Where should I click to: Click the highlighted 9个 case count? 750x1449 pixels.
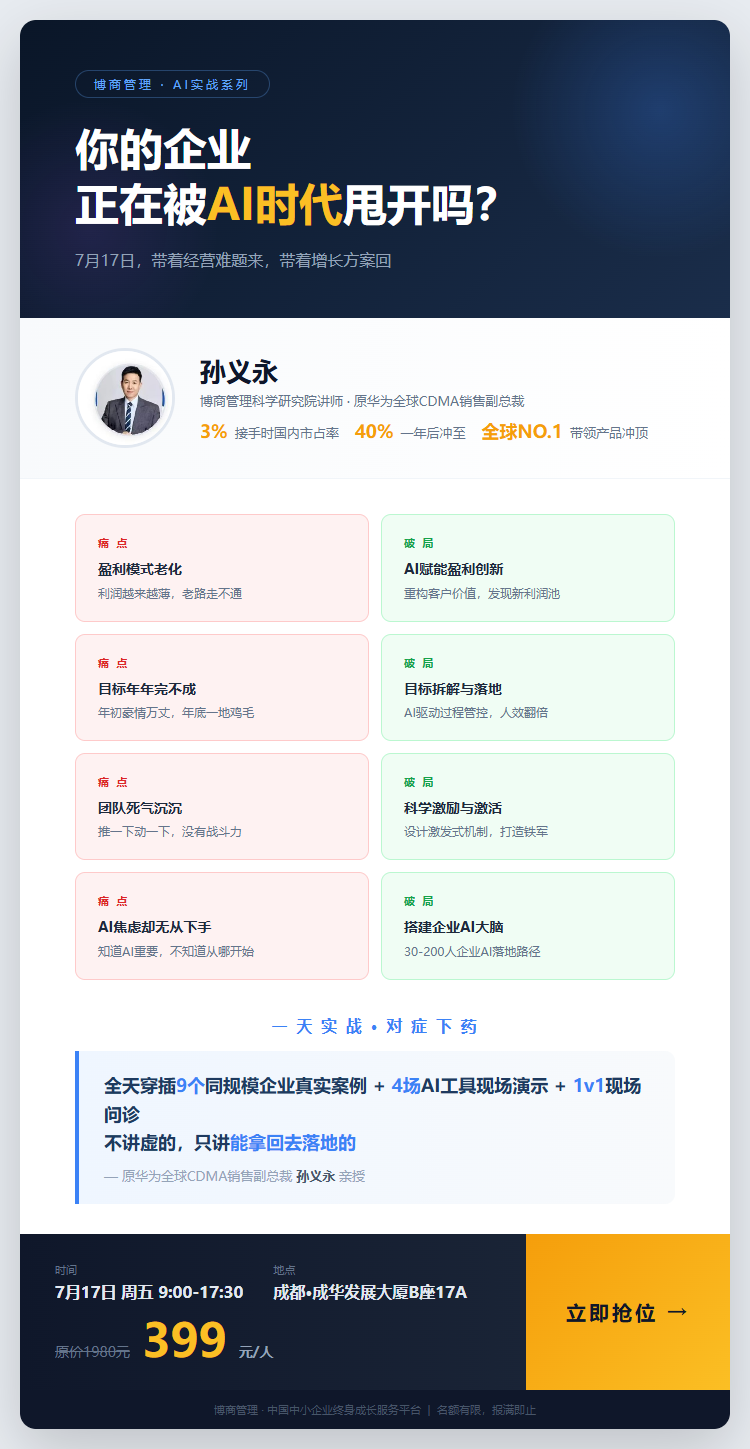click(190, 1085)
